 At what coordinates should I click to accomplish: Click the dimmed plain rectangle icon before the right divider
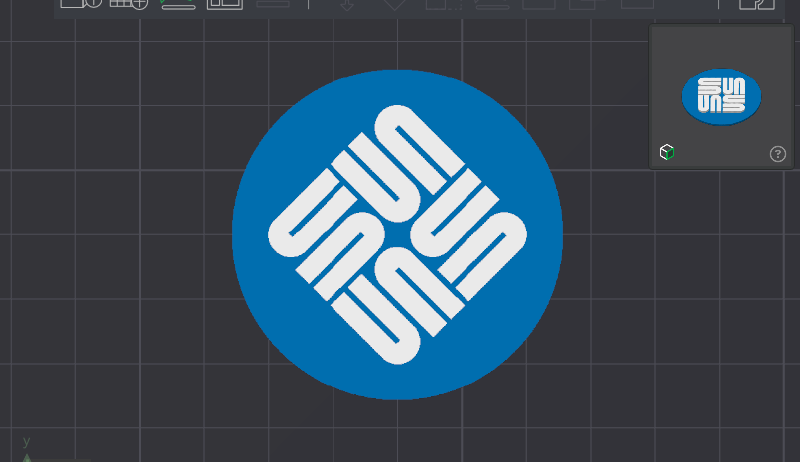[637, 4]
